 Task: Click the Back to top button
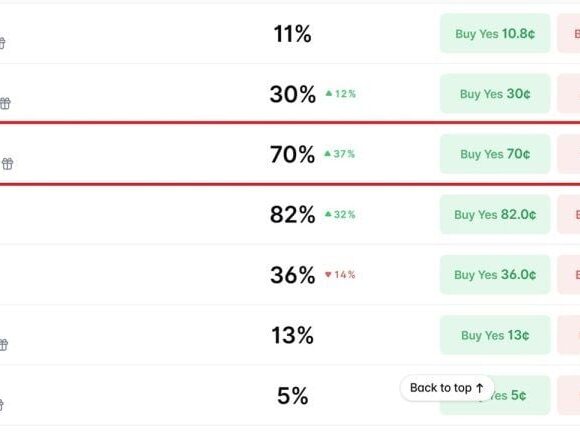[x=447, y=388]
